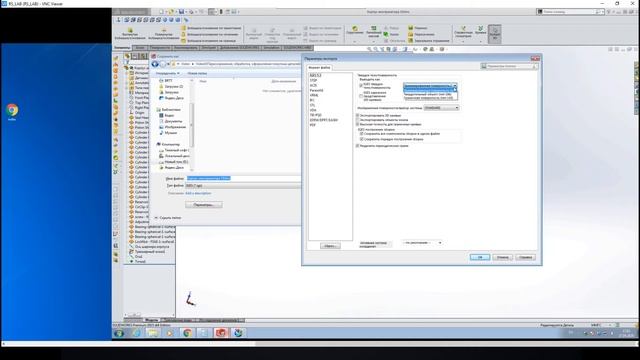Screen dimensions: 640x360
Task: Open File Explorer folder icon in taskbar
Action: click(153, 333)
